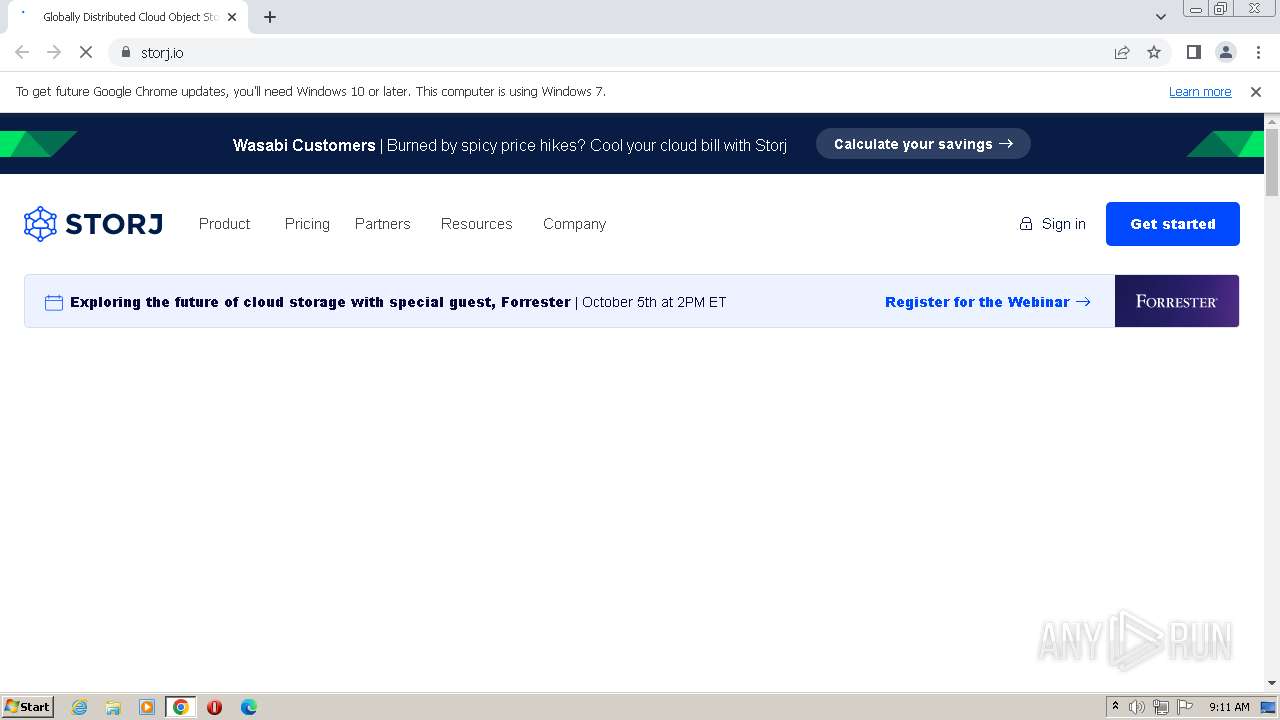Screen dimensions: 1280x720
Task: Expand the tab search dropdown
Action: (x=1160, y=17)
